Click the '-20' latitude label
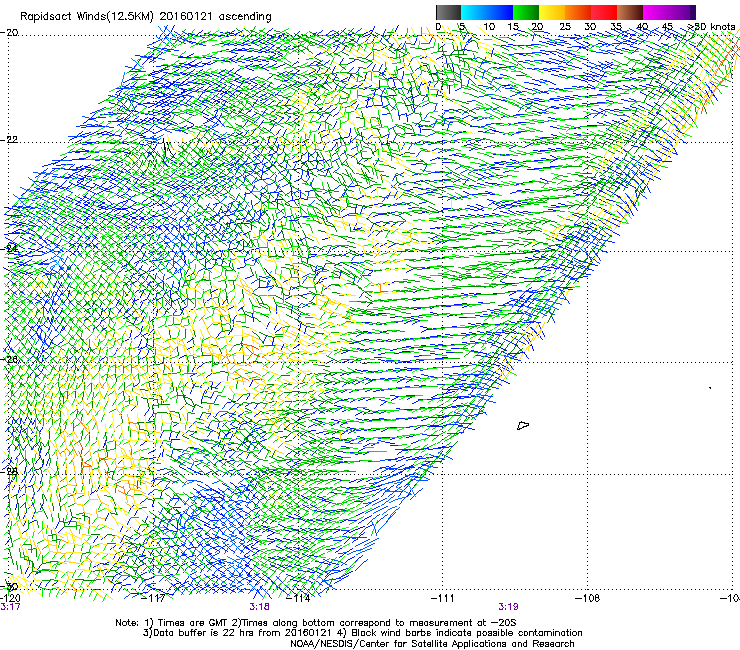This screenshot has width=740, height=650. (9, 33)
